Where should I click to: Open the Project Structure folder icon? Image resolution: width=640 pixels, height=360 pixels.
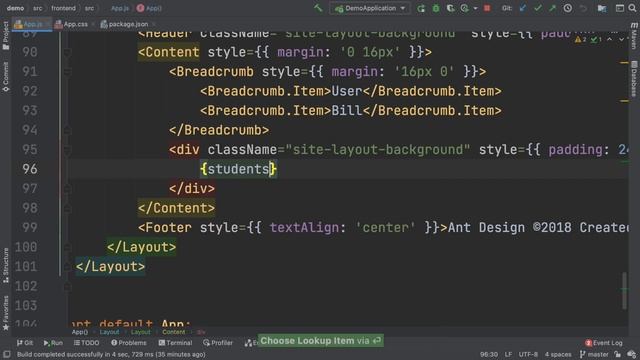602,8
